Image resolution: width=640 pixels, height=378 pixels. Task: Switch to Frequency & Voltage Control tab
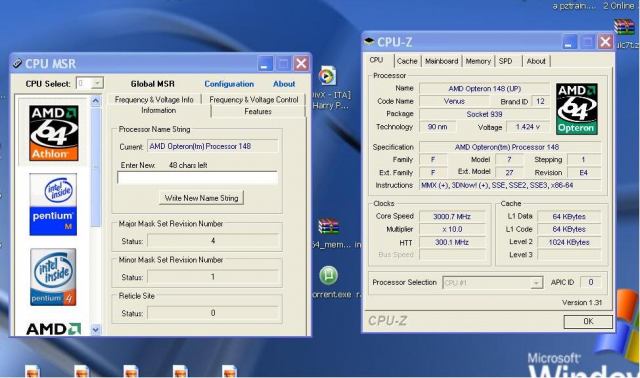253,99
